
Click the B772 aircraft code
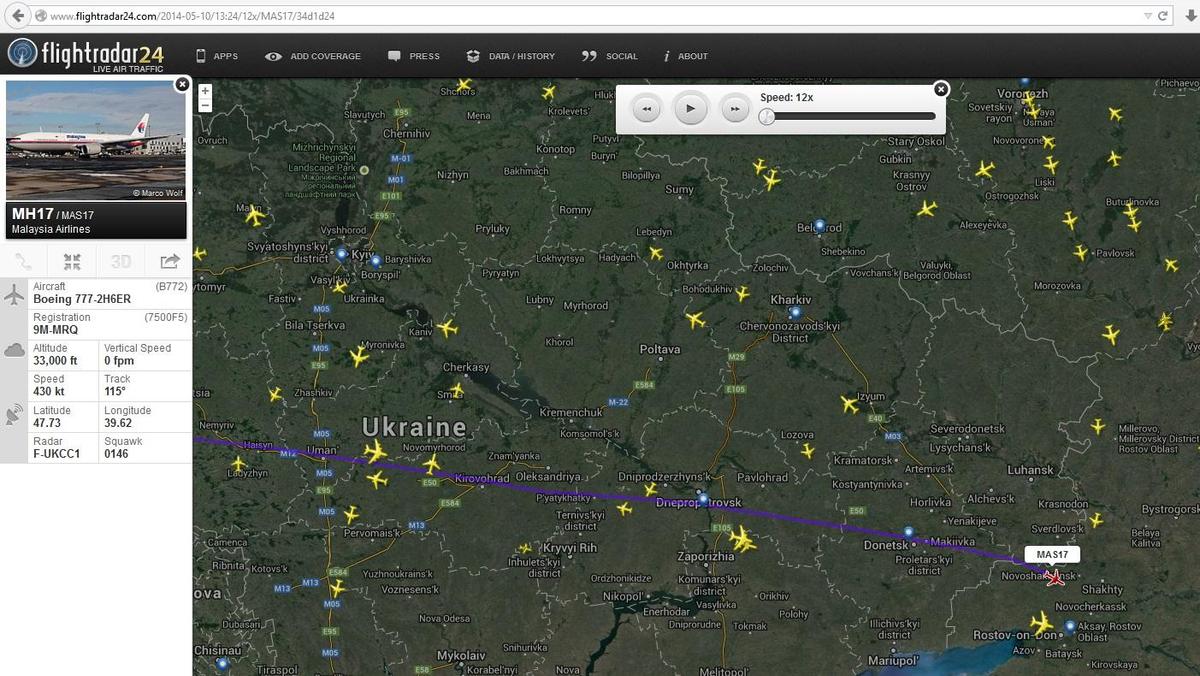pos(172,286)
